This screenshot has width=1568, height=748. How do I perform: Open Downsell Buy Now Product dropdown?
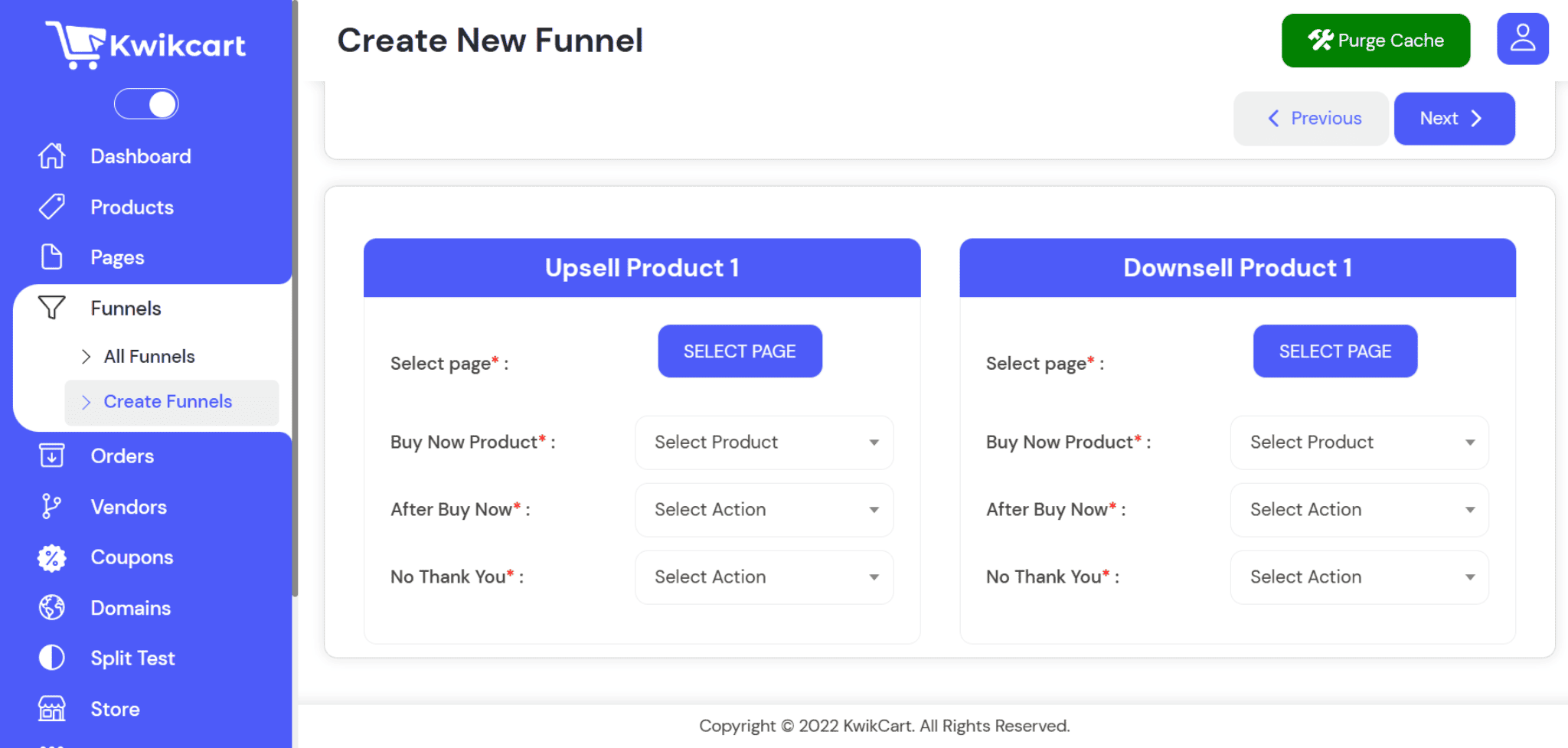(1360, 443)
